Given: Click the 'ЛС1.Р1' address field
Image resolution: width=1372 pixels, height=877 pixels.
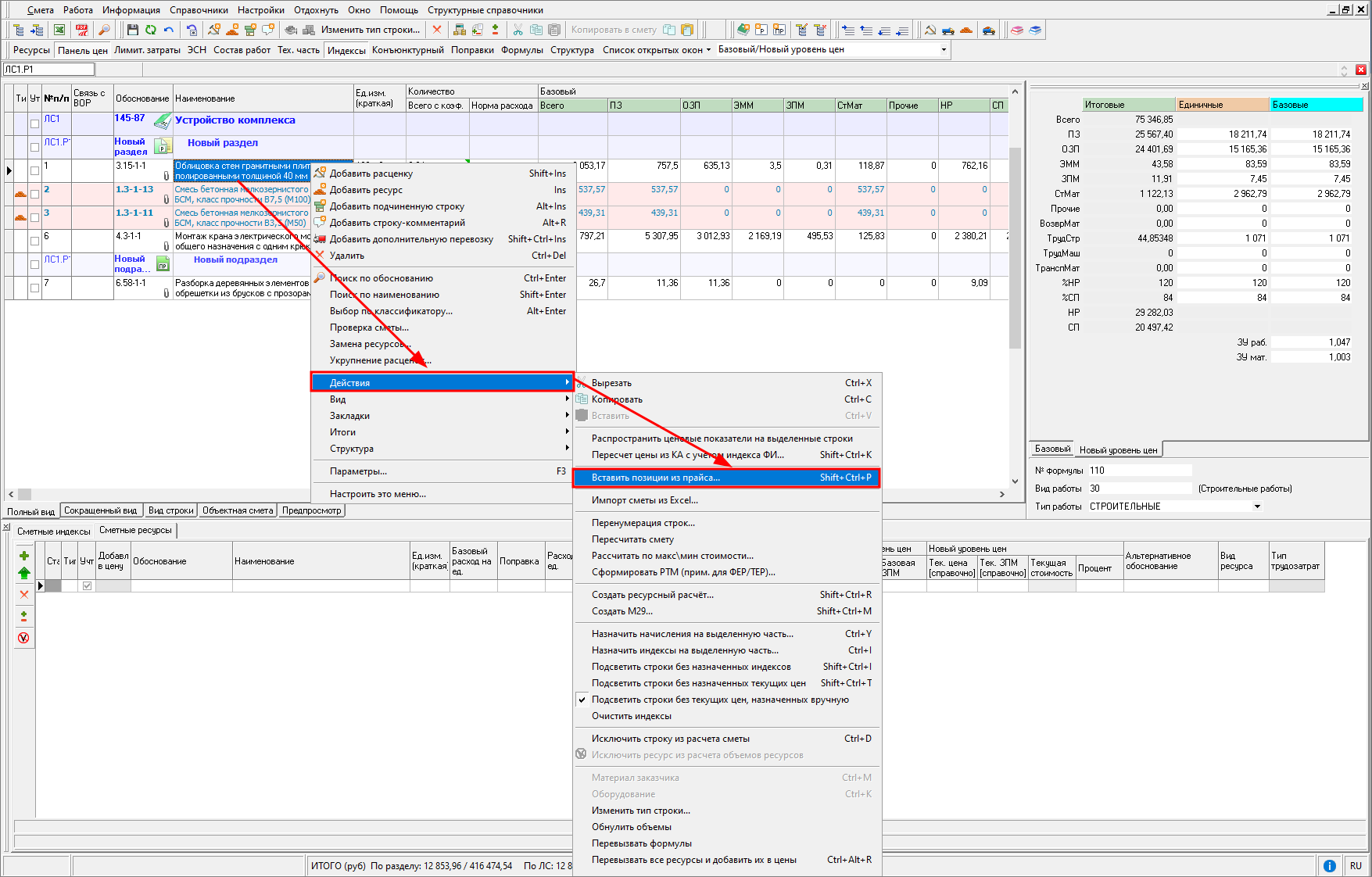Looking at the screenshot, I should pos(48,70).
